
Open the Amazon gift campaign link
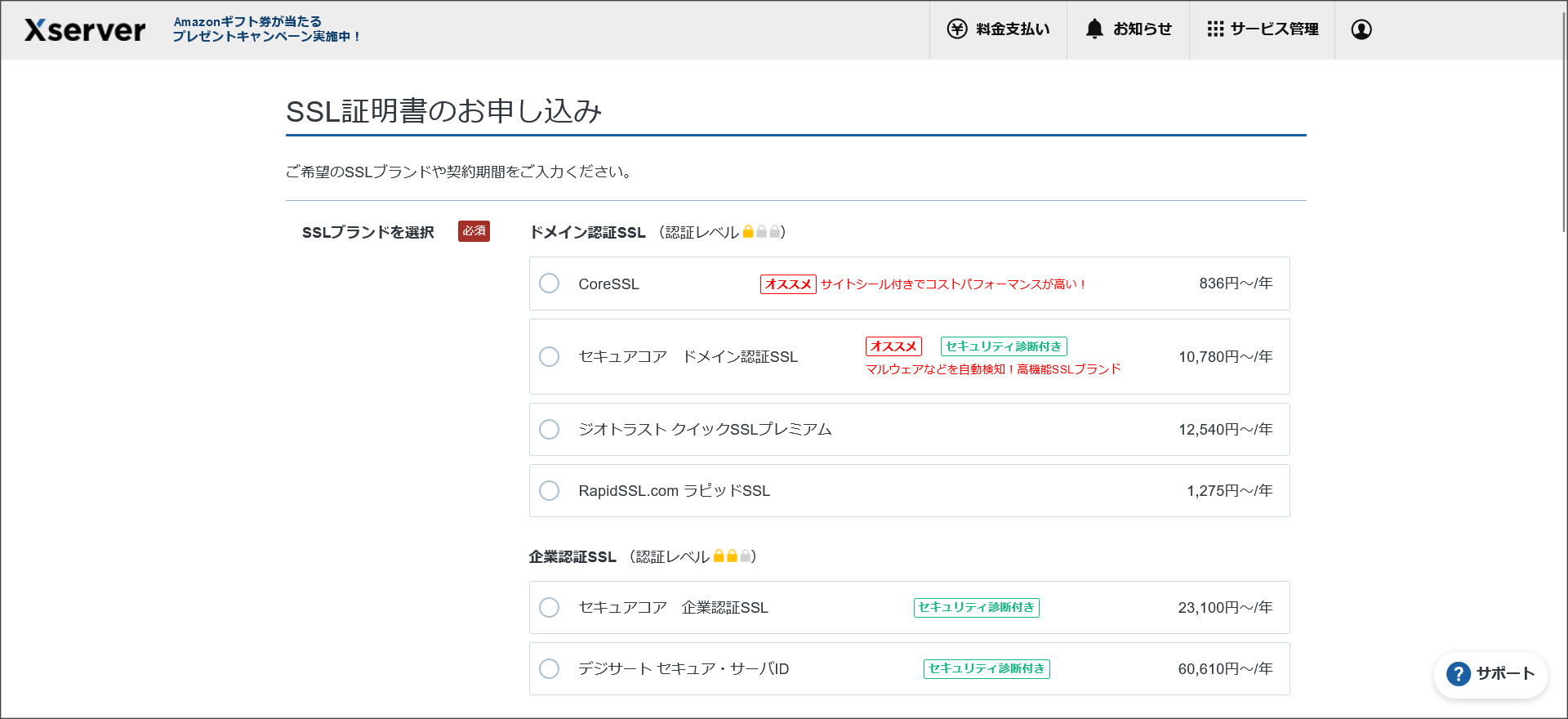click(266, 29)
